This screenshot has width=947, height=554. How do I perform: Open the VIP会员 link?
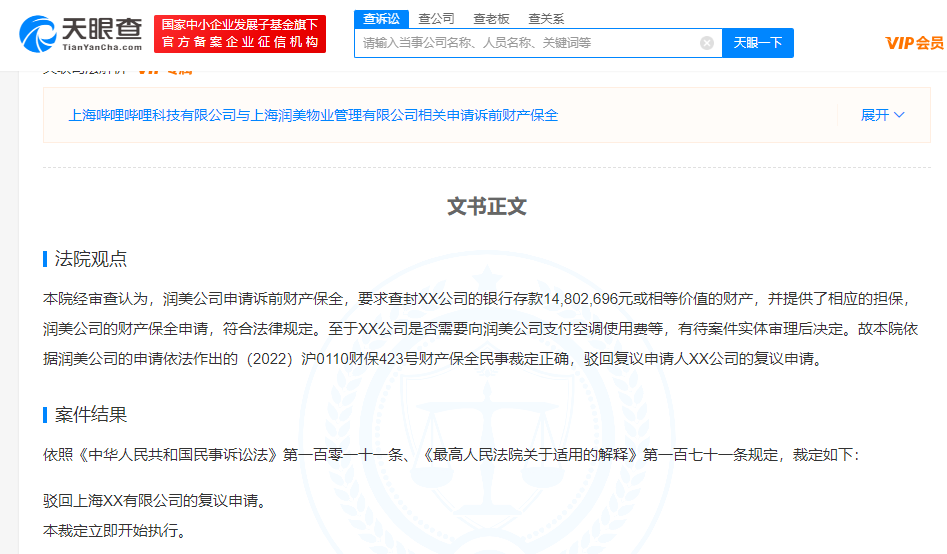pyautogui.click(x=914, y=43)
